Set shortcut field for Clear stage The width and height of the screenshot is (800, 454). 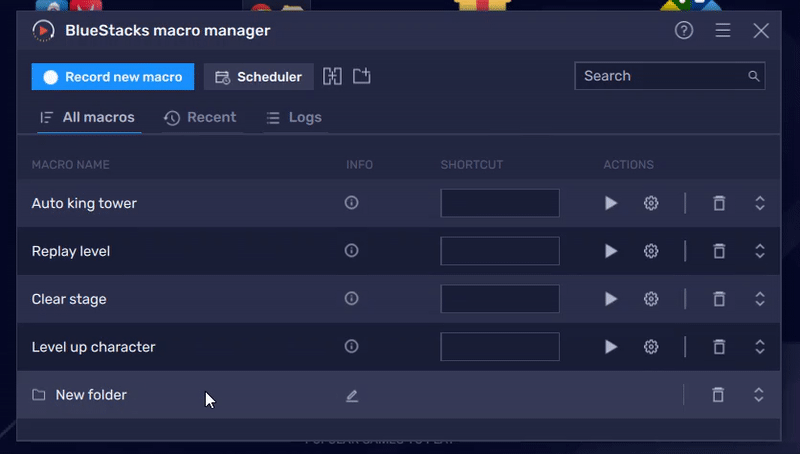tap(500, 299)
